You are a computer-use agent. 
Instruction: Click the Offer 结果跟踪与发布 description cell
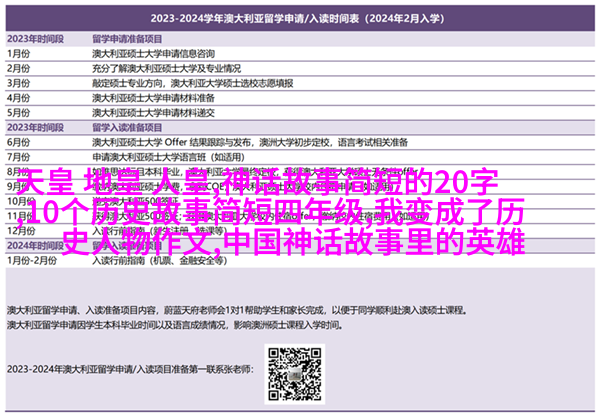tap(250, 142)
